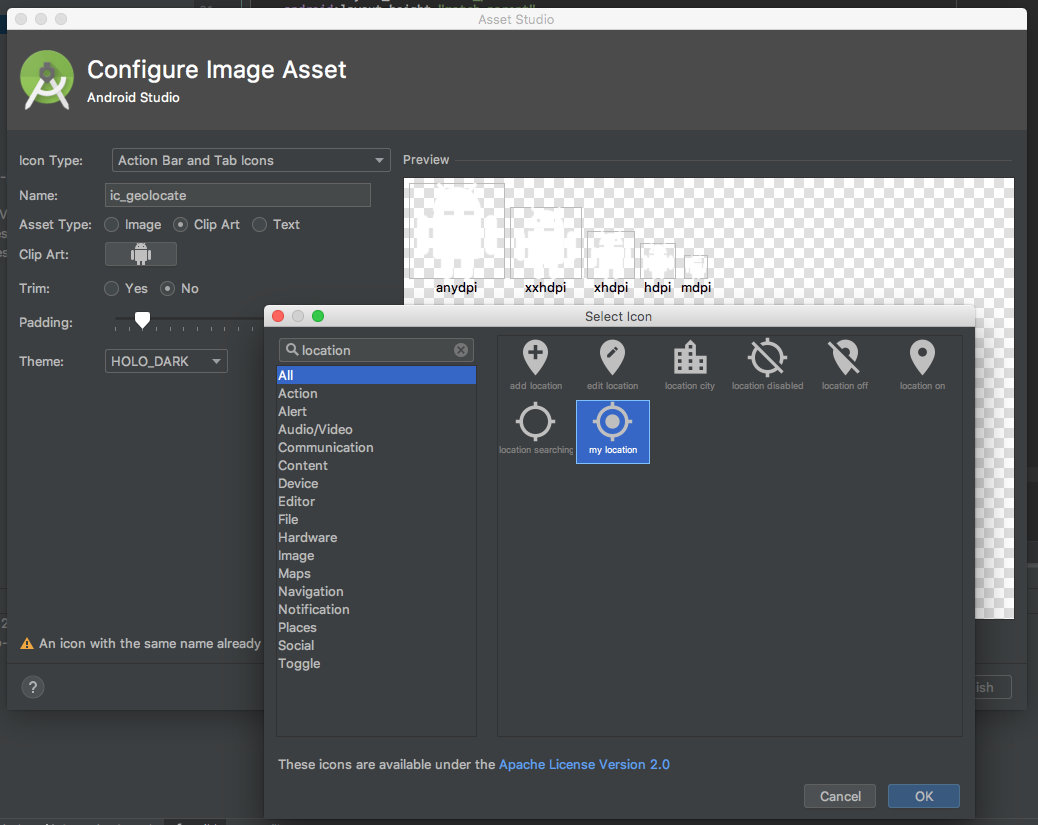Choose the edit location icon

[612, 365]
